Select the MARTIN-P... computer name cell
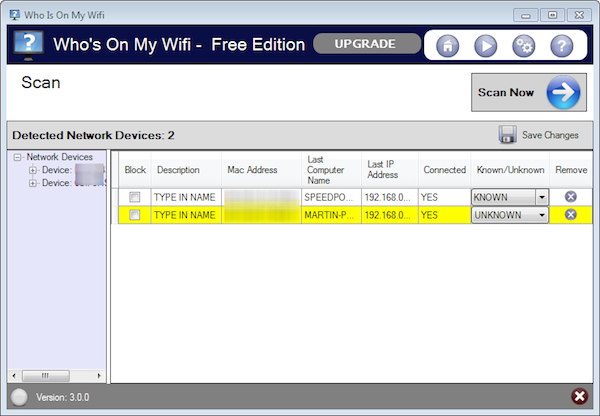The height and width of the screenshot is (416, 600). coord(331,215)
